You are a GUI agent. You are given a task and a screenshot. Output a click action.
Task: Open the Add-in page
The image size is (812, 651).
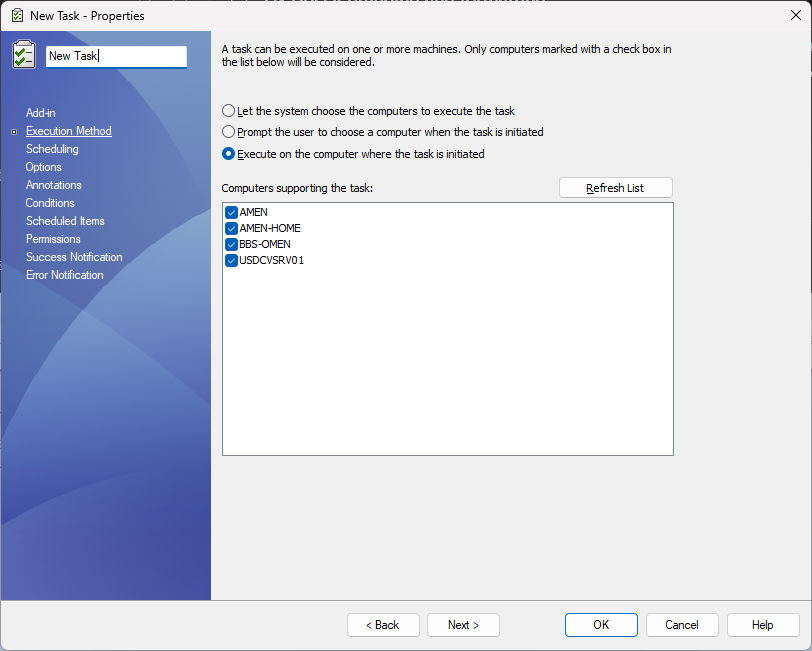(40, 113)
